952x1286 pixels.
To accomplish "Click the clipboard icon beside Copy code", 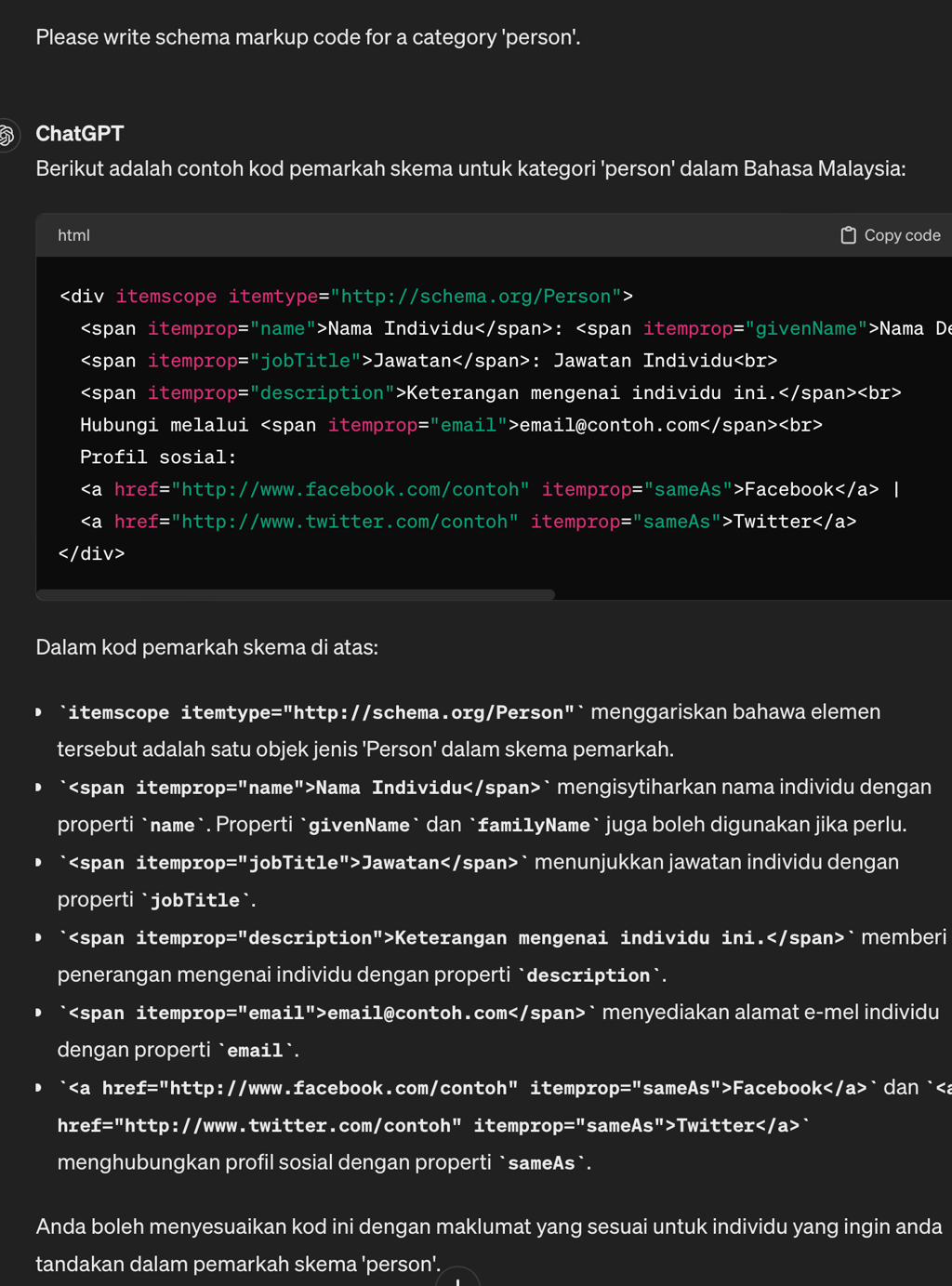I will 848,235.
